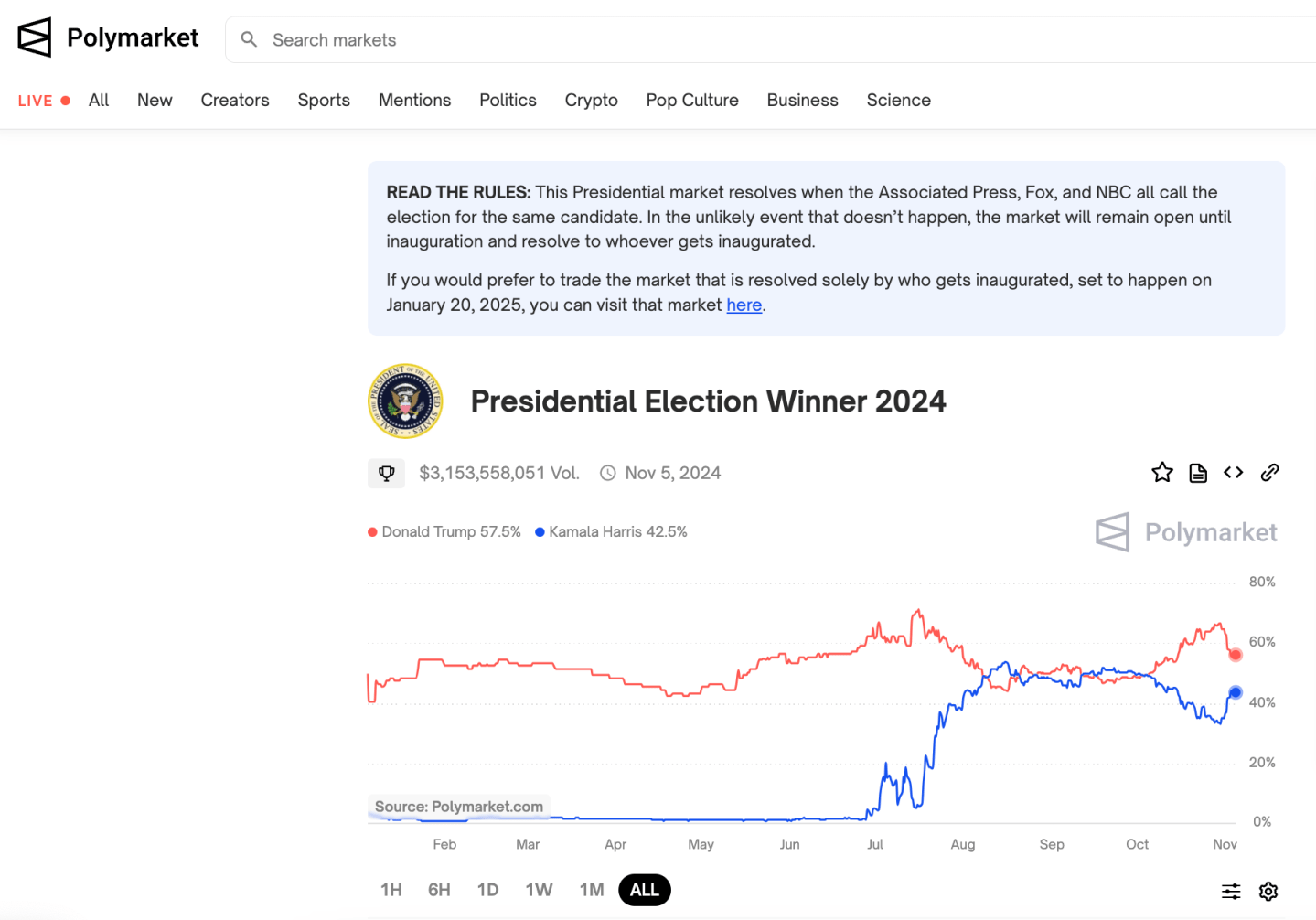Open the market rules document icon
The height and width of the screenshot is (920, 1316).
(1198, 473)
